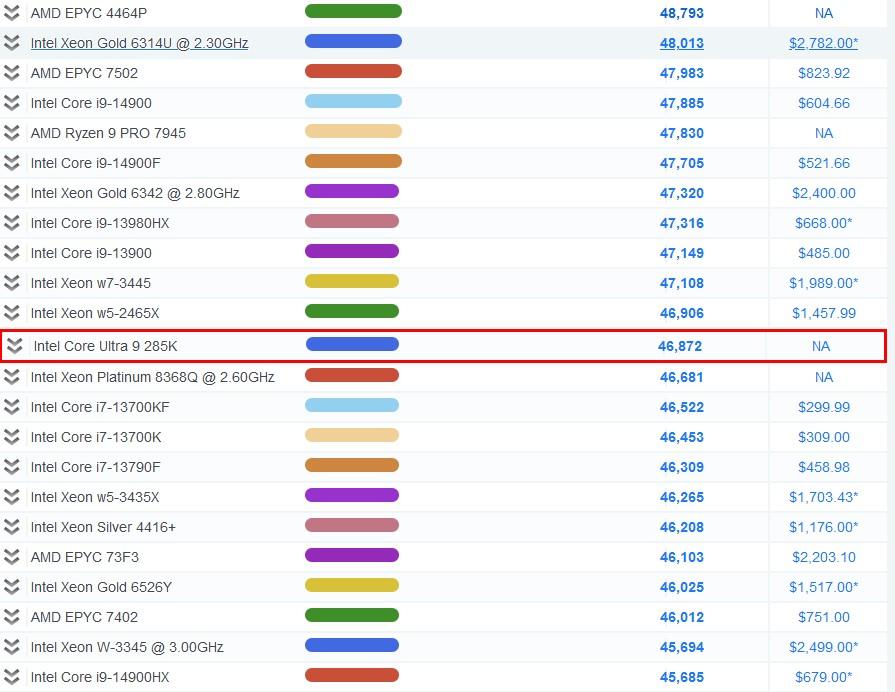The image size is (895, 692).
Task: Click the 48,013 score link
Action: tap(681, 43)
